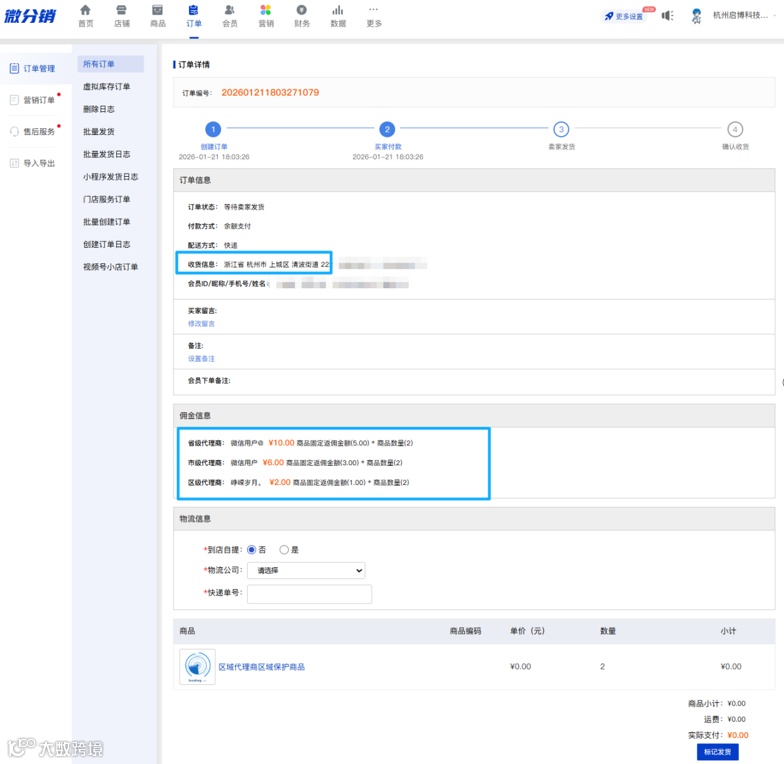Click the order number 20260121180327 1079
This screenshot has height=764, width=784.
tap(270, 92)
